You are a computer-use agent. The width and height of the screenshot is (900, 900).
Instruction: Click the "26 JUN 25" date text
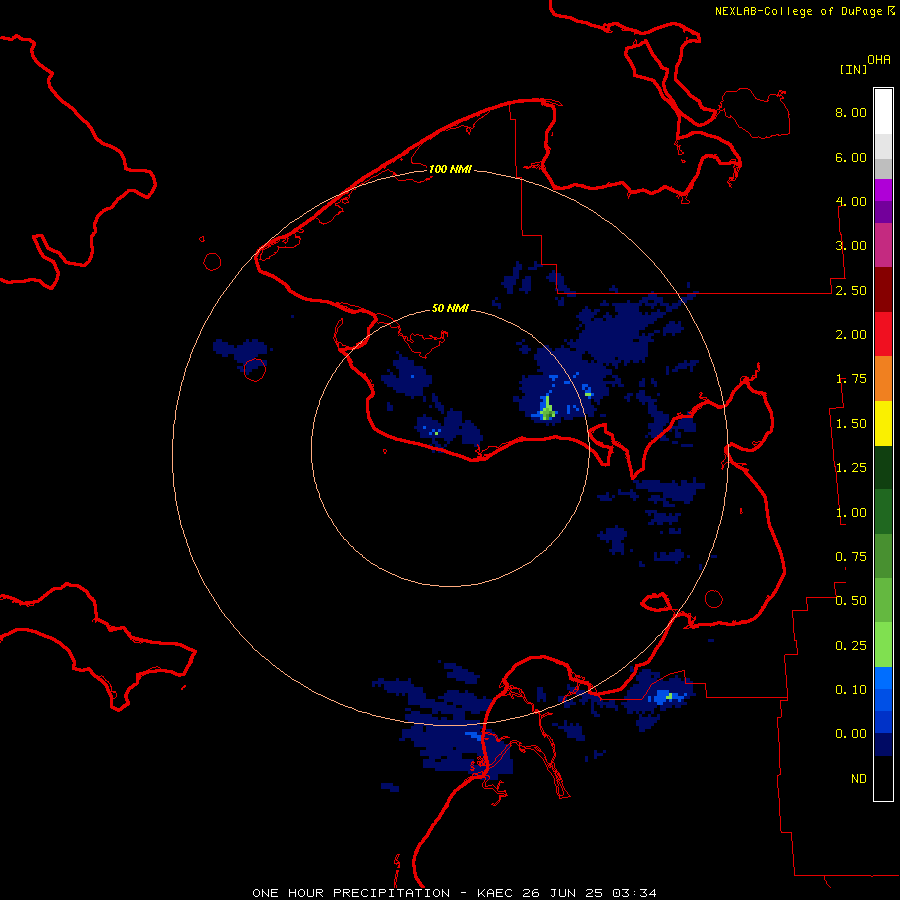tap(562, 893)
